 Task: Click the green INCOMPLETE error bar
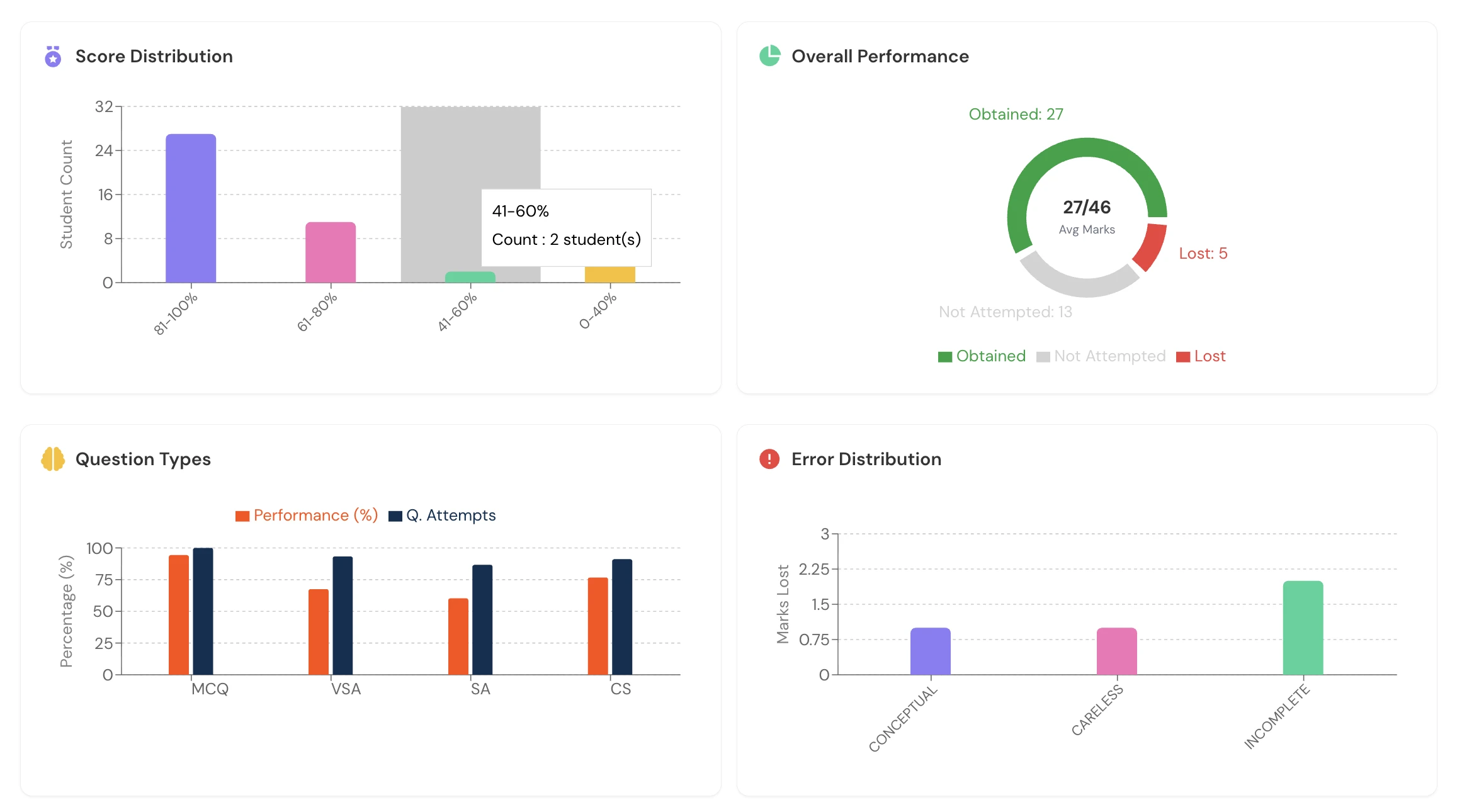coord(1303,628)
